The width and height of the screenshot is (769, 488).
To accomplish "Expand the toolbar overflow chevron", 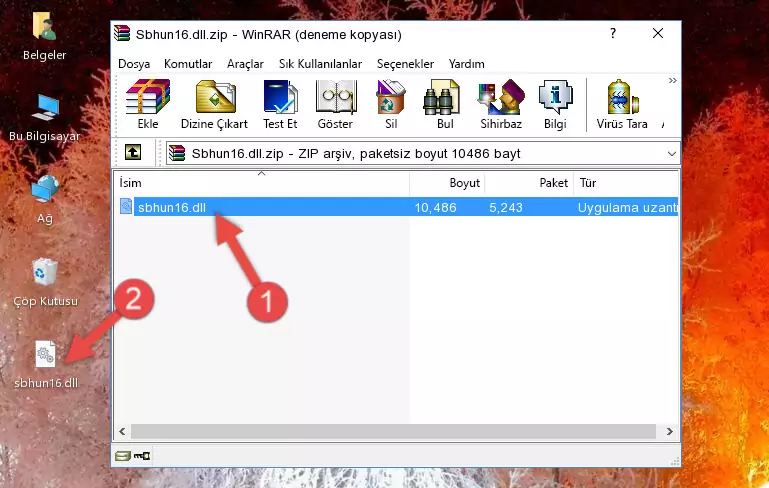I will [x=672, y=80].
